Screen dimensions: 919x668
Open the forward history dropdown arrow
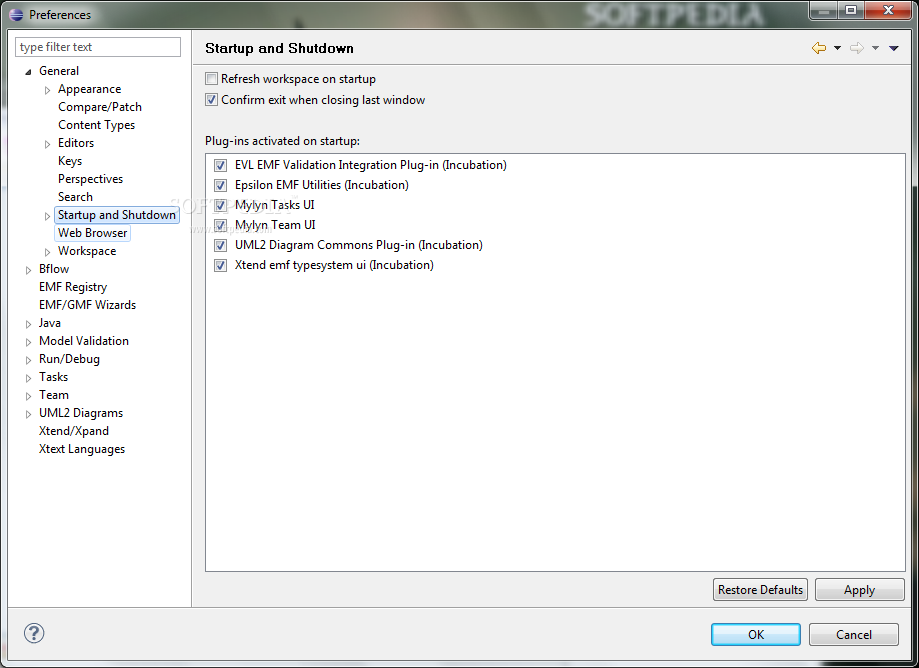(x=875, y=48)
